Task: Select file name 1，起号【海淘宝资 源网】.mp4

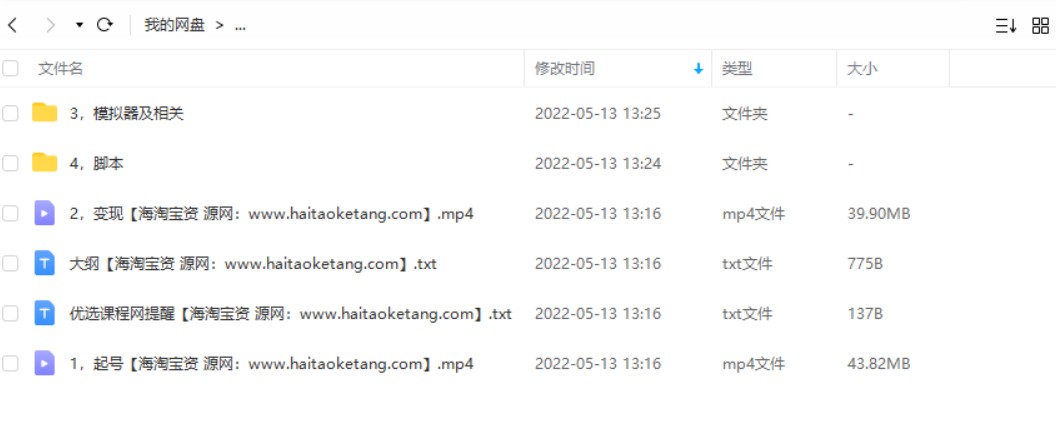Action: coord(271,365)
